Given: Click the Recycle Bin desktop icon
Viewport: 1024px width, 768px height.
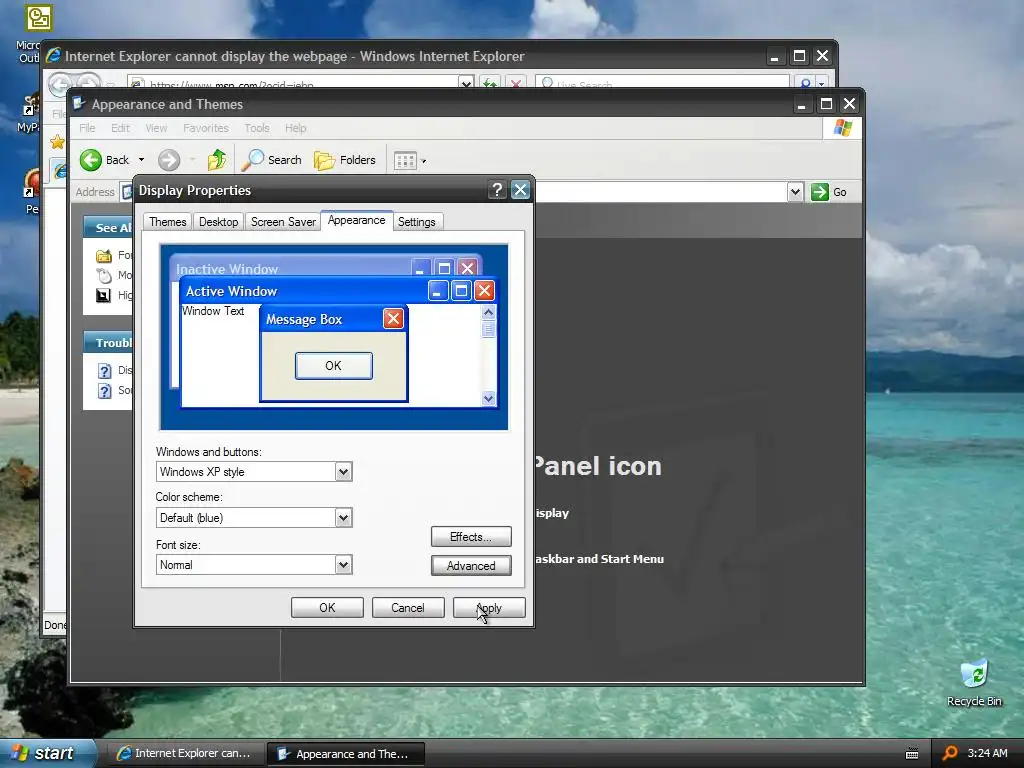Looking at the screenshot, I should coord(974,675).
